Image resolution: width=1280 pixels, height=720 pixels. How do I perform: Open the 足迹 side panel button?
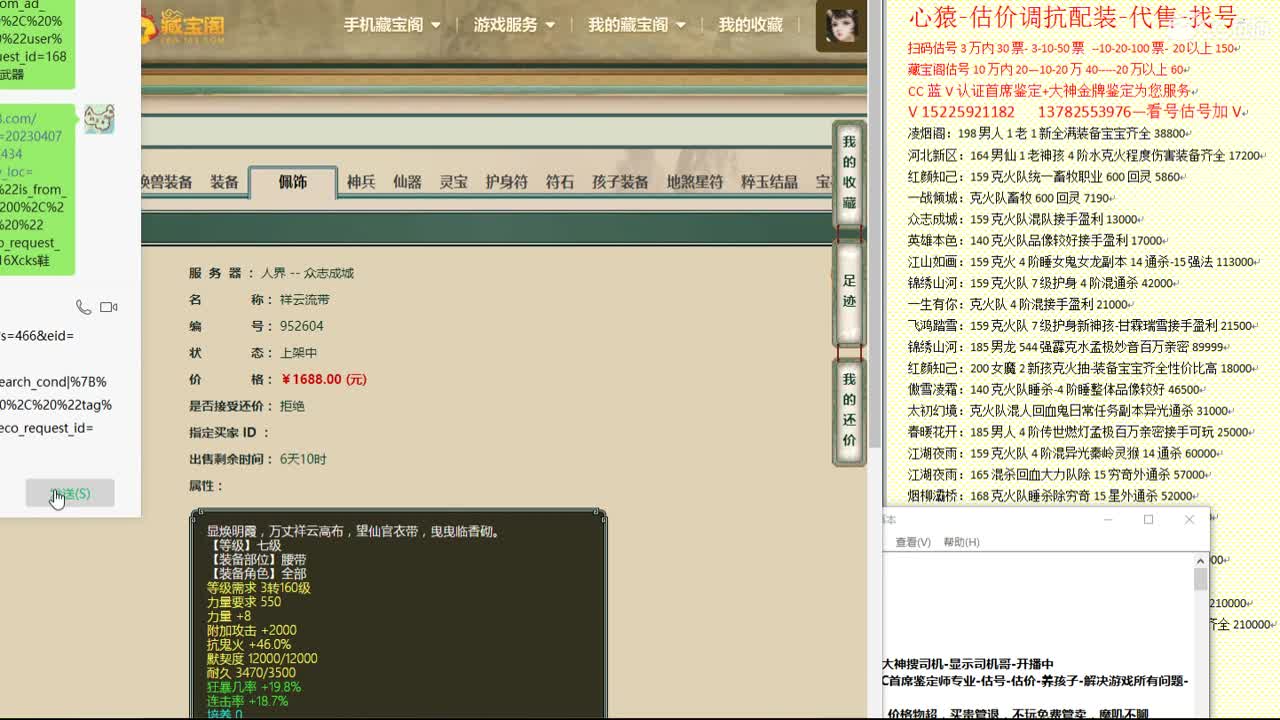click(x=849, y=291)
